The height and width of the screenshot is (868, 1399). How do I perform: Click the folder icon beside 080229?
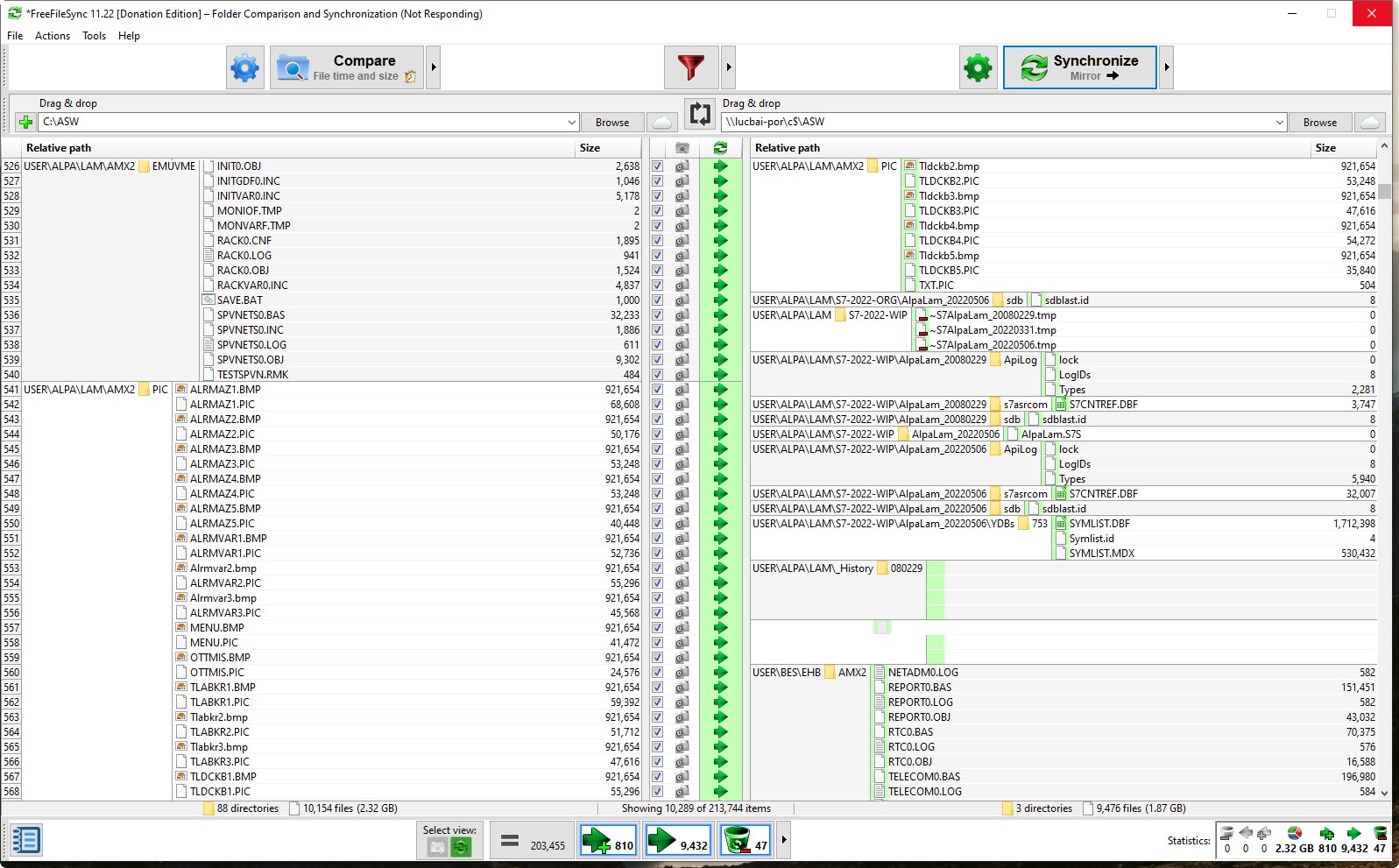pyautogui.click(x=882, y=568)
